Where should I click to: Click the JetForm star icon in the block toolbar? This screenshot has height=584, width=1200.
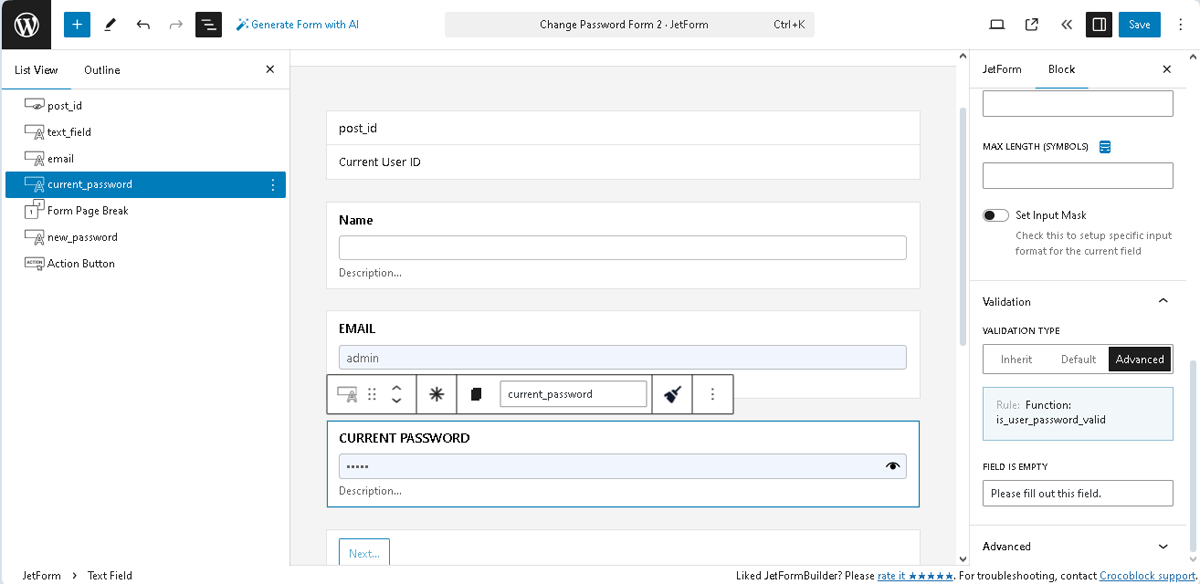[436, 393]
